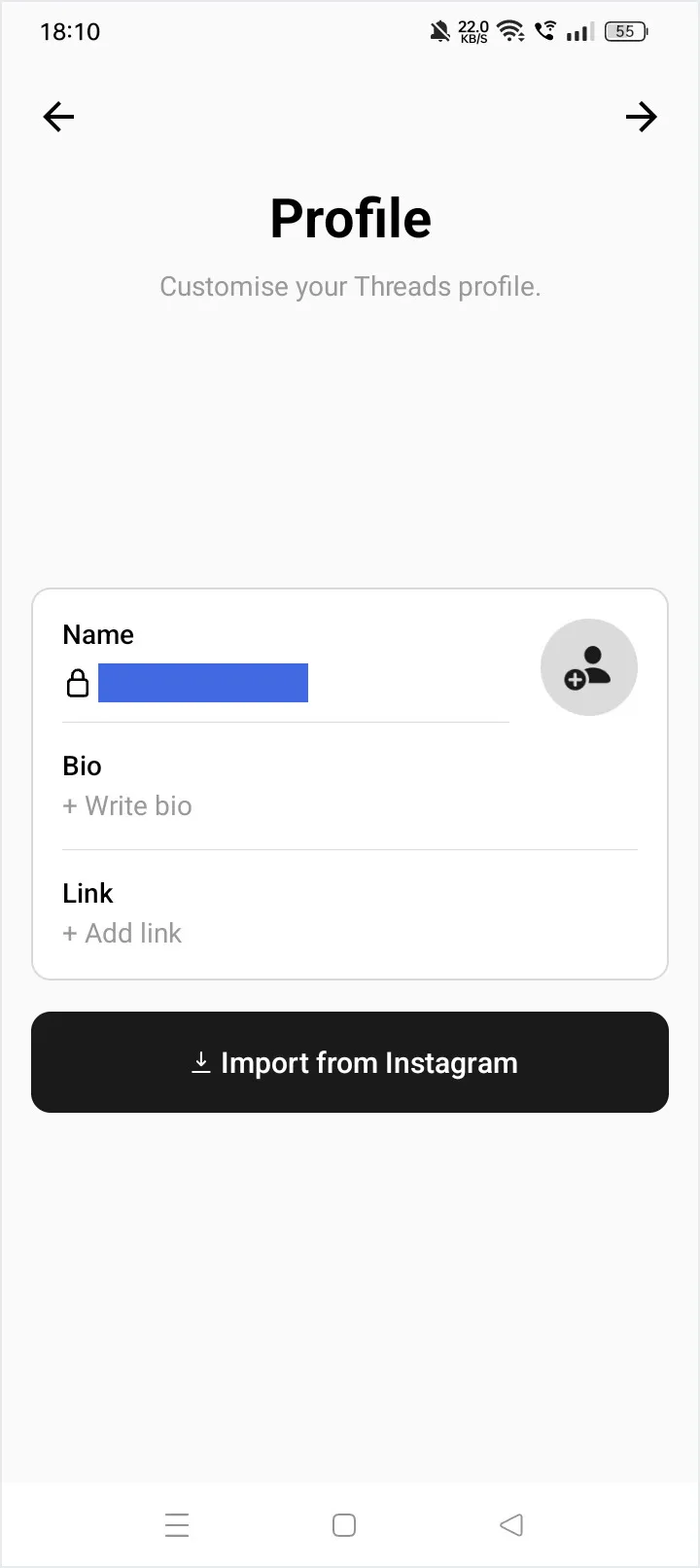Viewport: 700px width, 1568px height.
Task: Tap the download icon on the Import button
Action: pos(201,1062)
